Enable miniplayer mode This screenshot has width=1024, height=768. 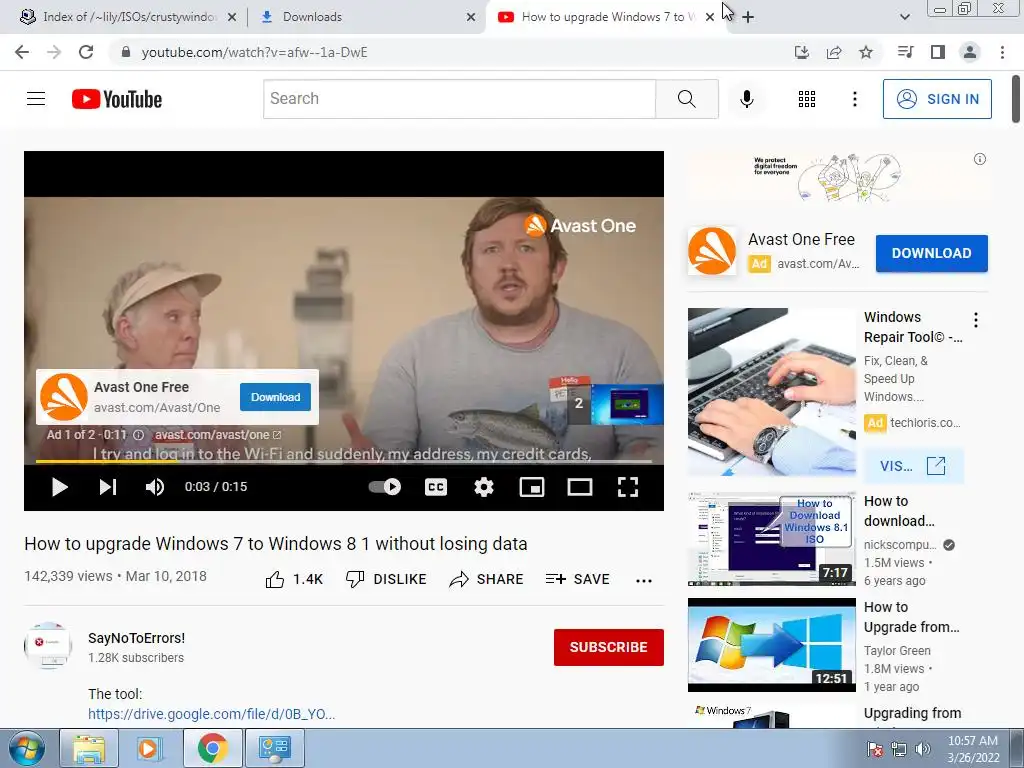coord(532,487)
